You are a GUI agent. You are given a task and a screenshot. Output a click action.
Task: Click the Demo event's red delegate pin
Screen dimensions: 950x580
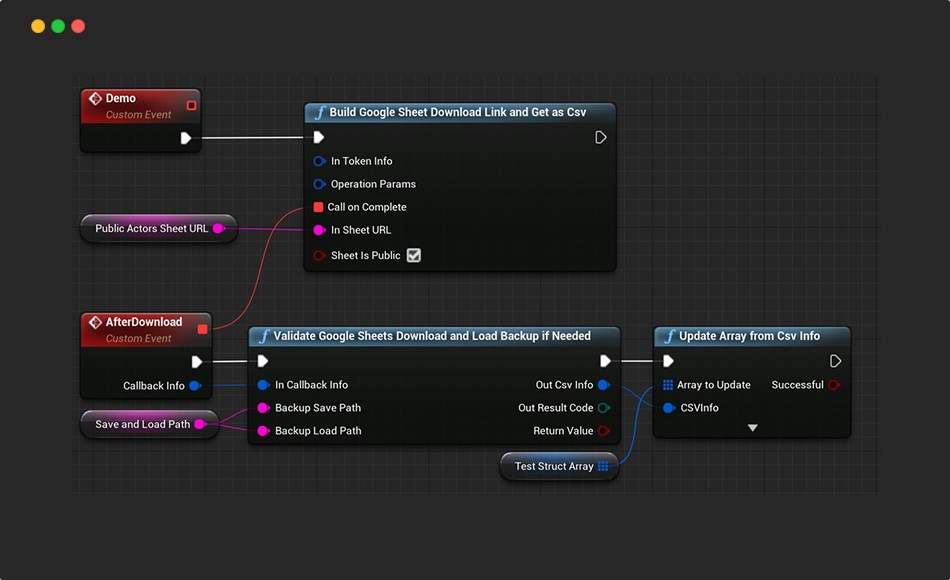coord(191,105)
